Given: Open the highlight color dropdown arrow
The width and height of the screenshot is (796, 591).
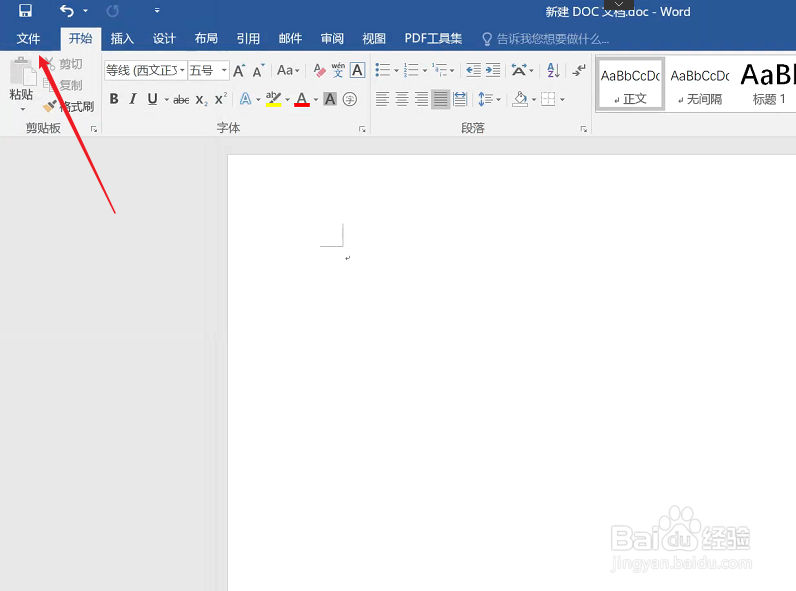Looking at the screenshot, I should pos(287,100).
